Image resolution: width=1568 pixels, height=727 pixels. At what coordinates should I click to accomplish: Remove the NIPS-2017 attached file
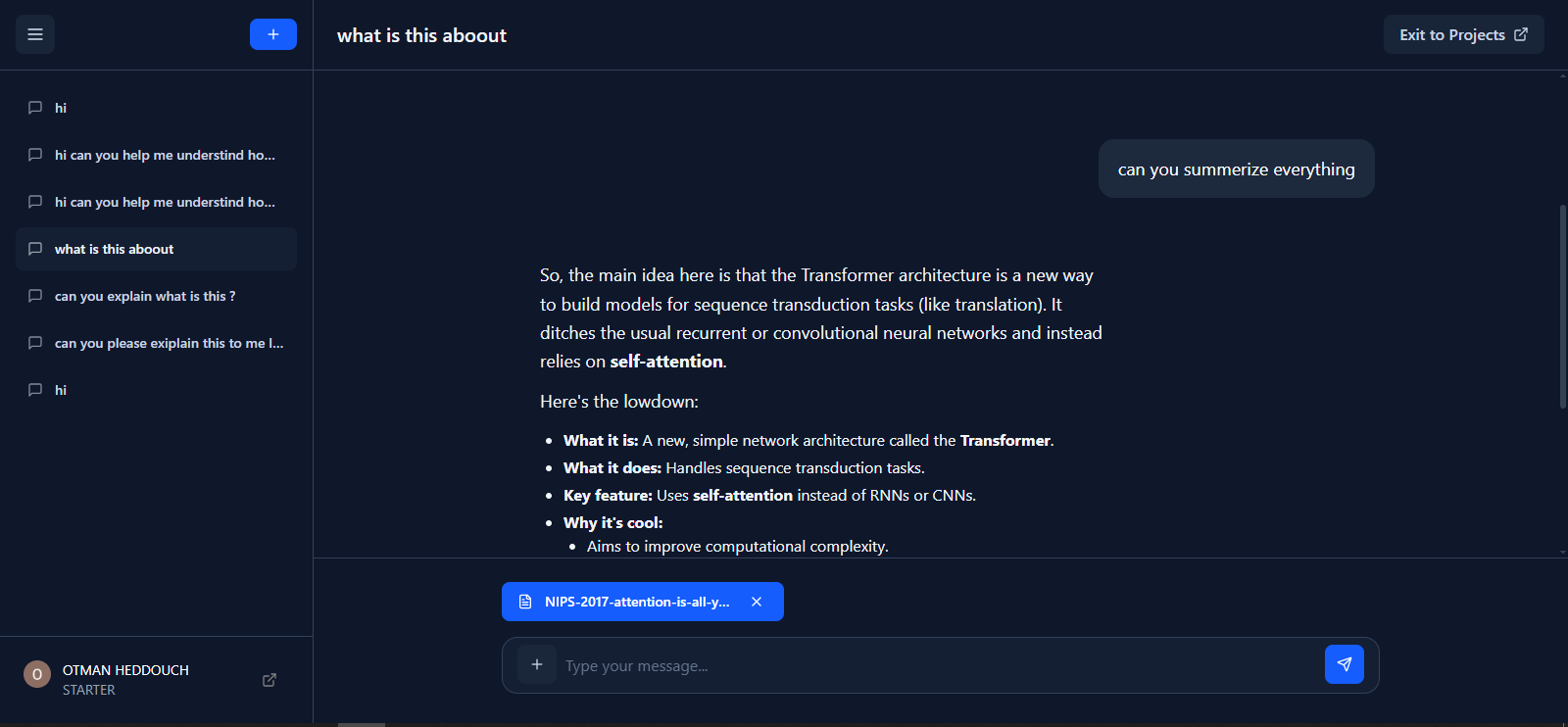point(757,602)
